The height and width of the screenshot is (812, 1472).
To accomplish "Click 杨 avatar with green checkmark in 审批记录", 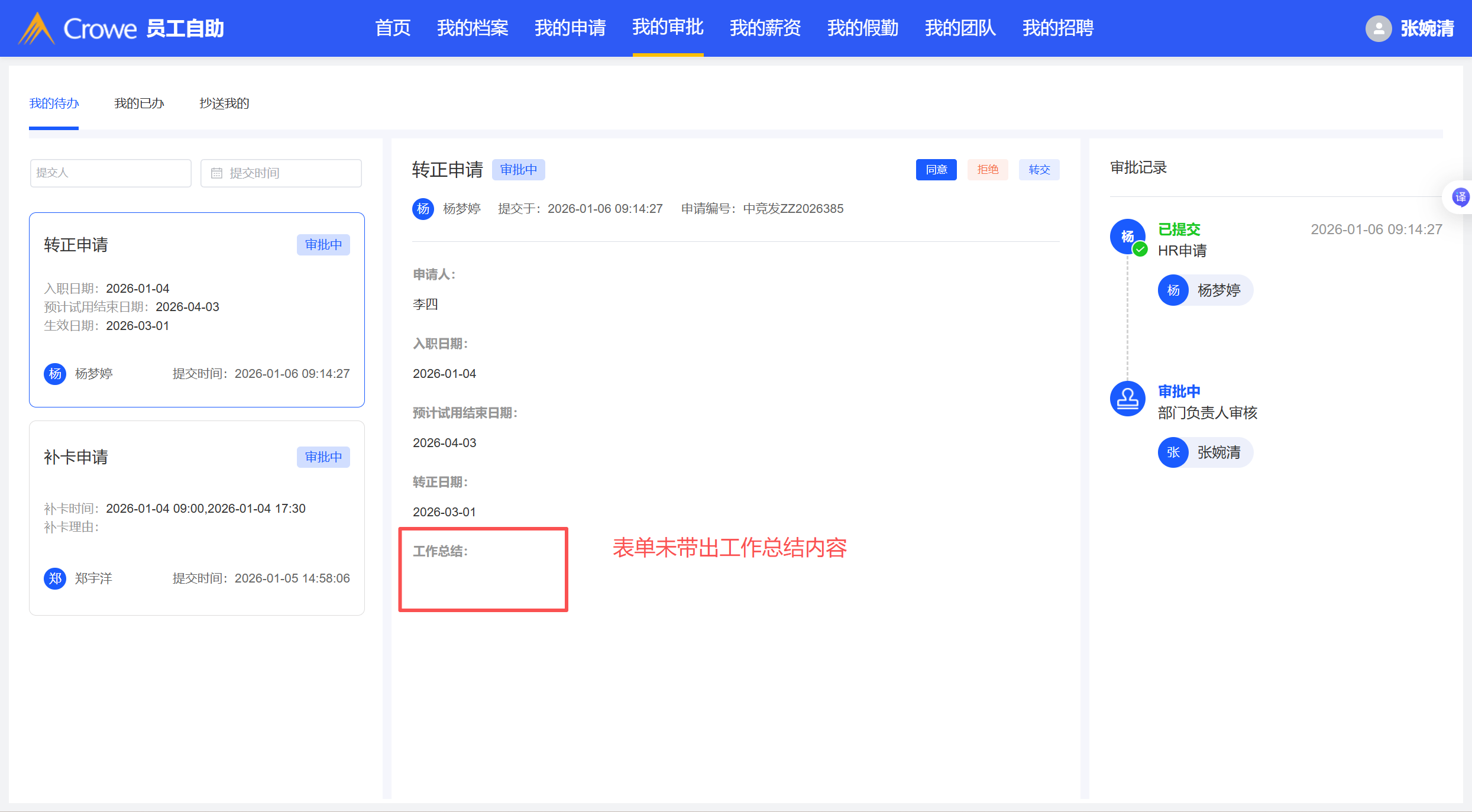I will 1127,237.
